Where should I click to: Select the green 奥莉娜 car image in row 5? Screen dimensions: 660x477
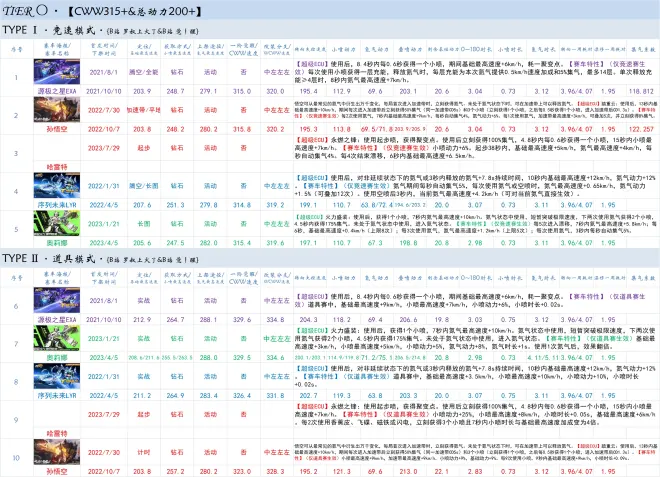(50, 224)
